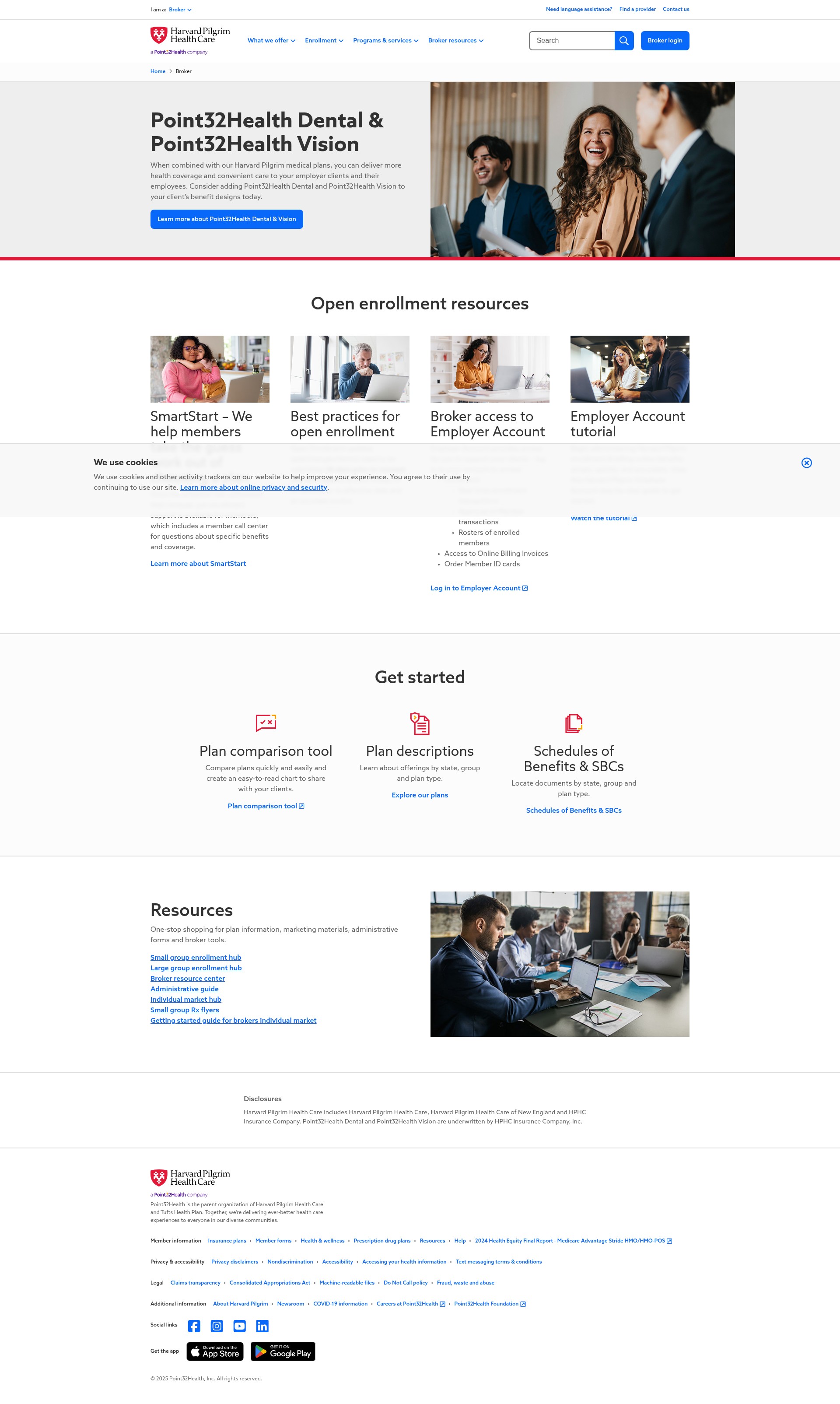Screen dimensions: 840x1404
Task: Open Text messaging terms & conditions link
Action: pos(499,1262)
